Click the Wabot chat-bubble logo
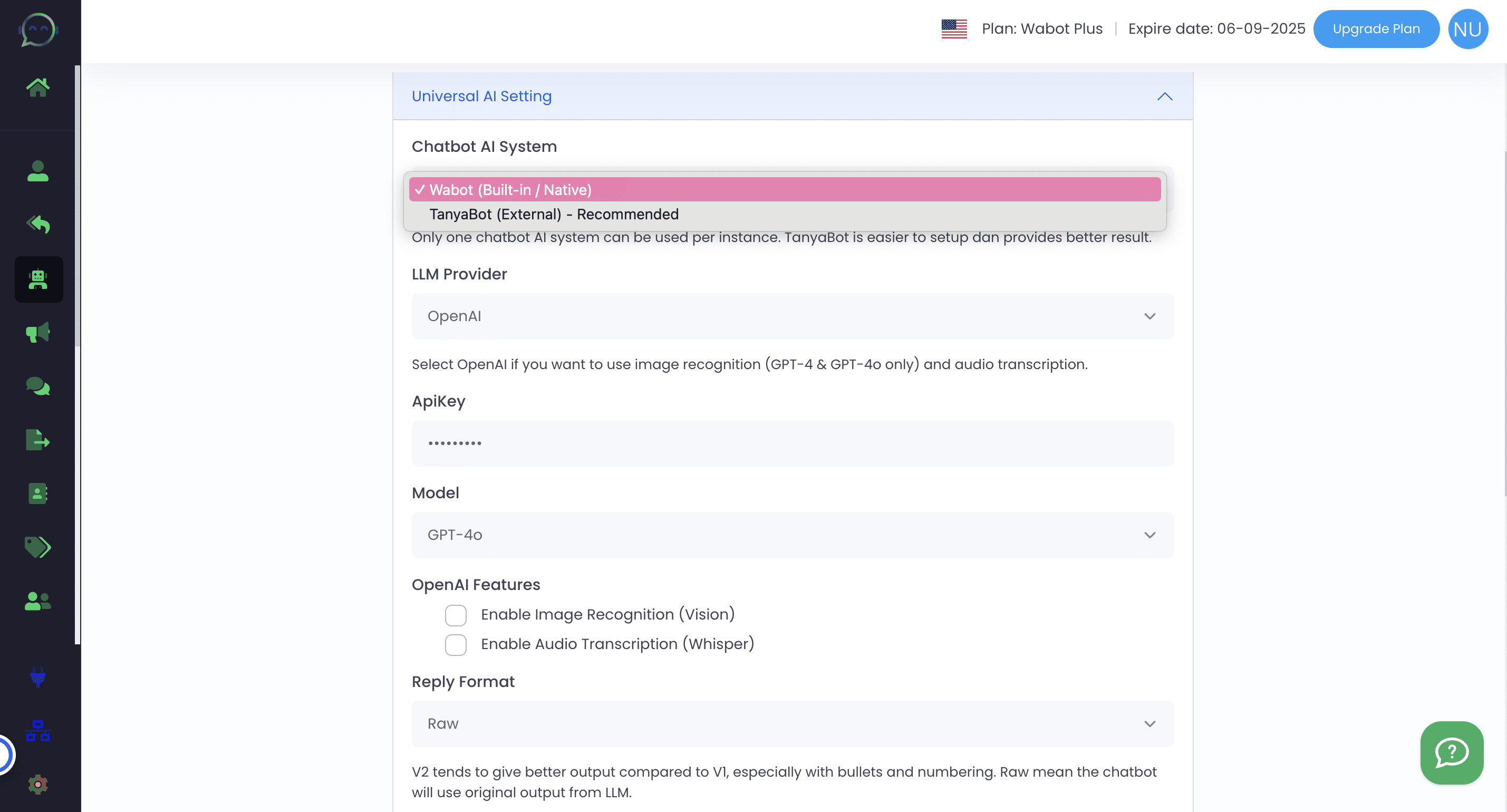 (x=38, y=29)
